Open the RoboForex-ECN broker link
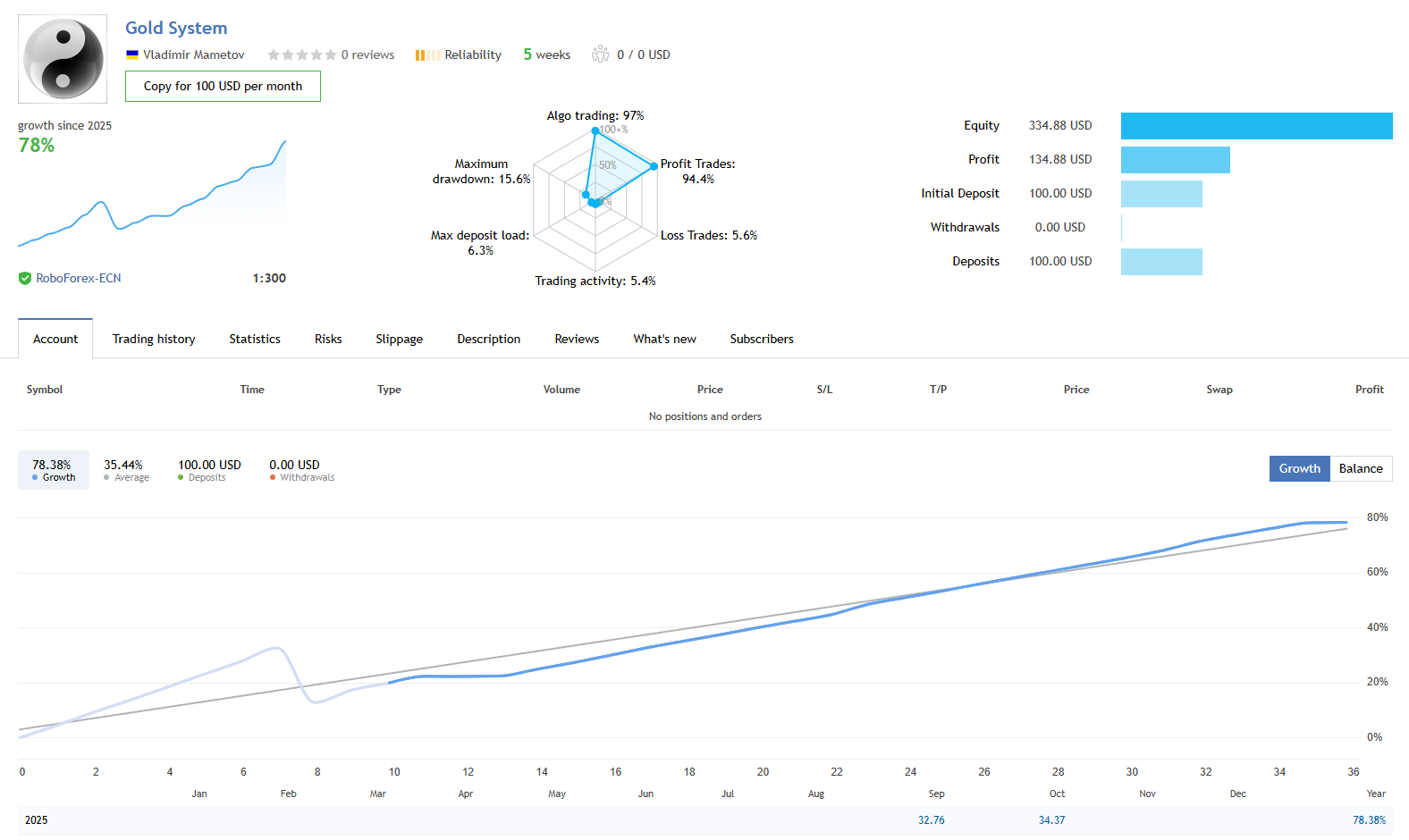Screen dimensions: 1409x840 79,279
